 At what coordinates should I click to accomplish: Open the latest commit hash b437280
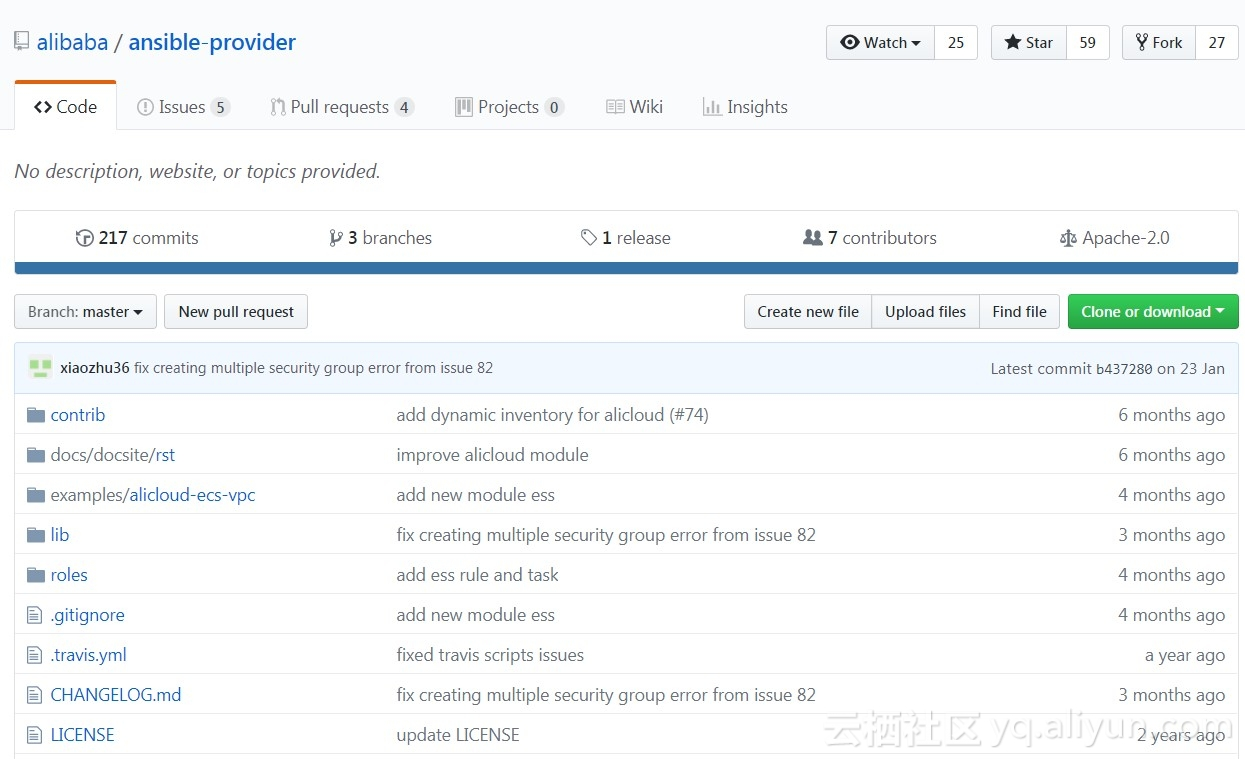[1124, 368]
